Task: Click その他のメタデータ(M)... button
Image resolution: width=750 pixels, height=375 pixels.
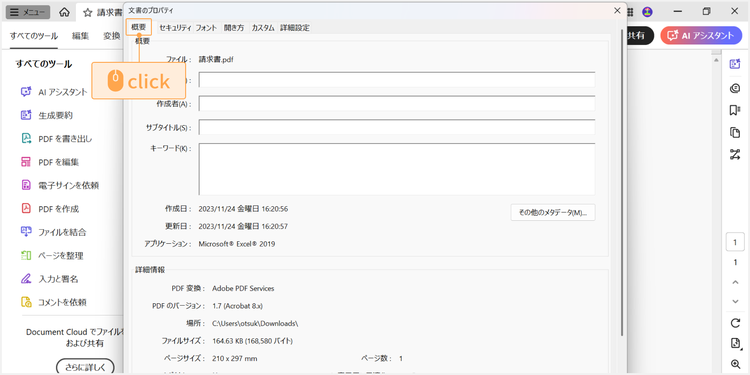Action: (553, 212)
